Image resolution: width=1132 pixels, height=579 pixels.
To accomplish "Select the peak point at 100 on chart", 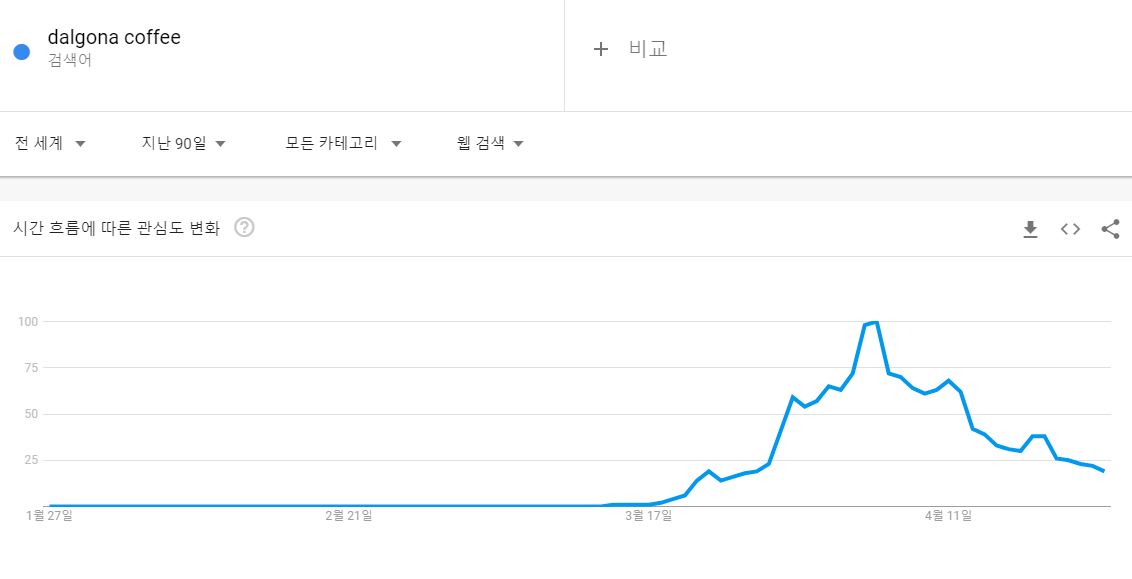I will click(x=876, y=322).
